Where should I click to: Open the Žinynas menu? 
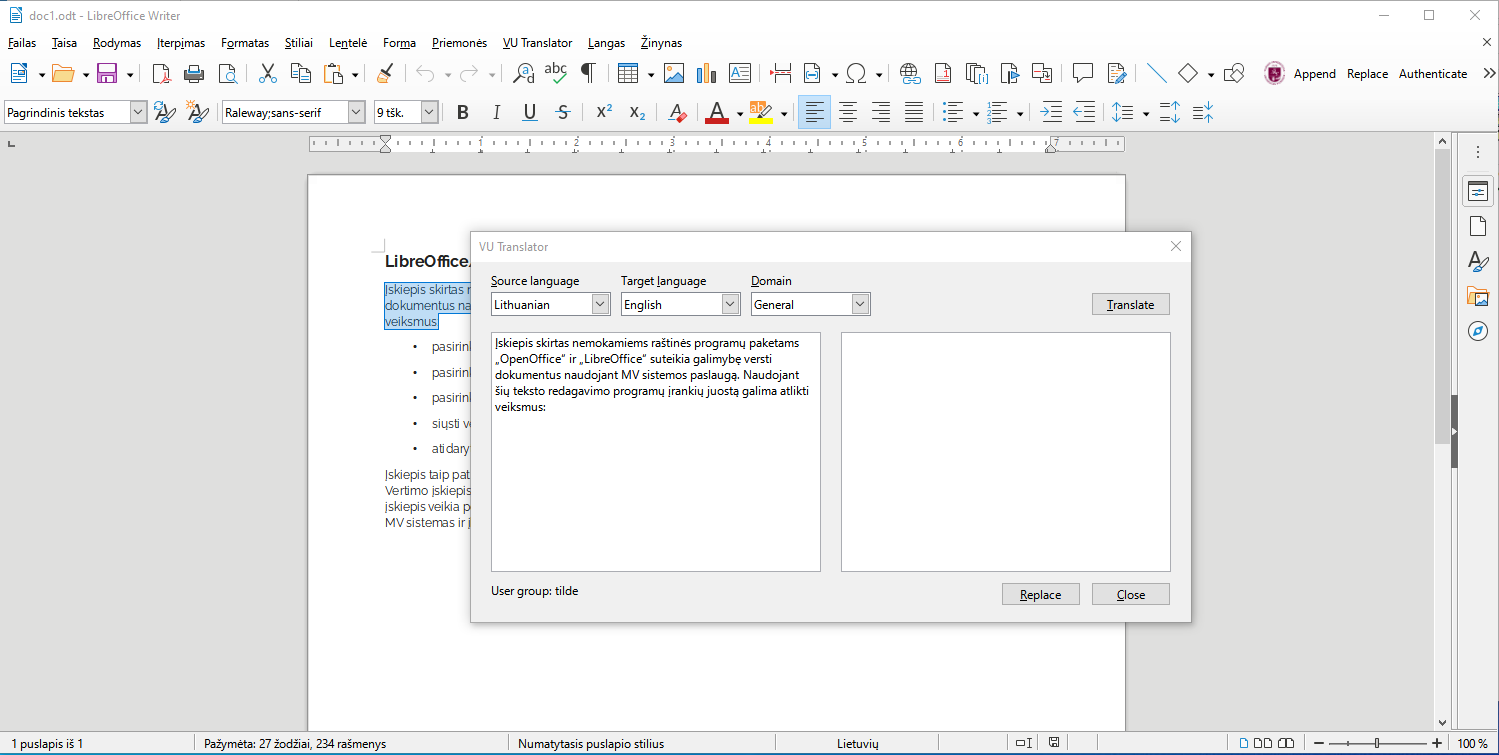tap(662, 43)
